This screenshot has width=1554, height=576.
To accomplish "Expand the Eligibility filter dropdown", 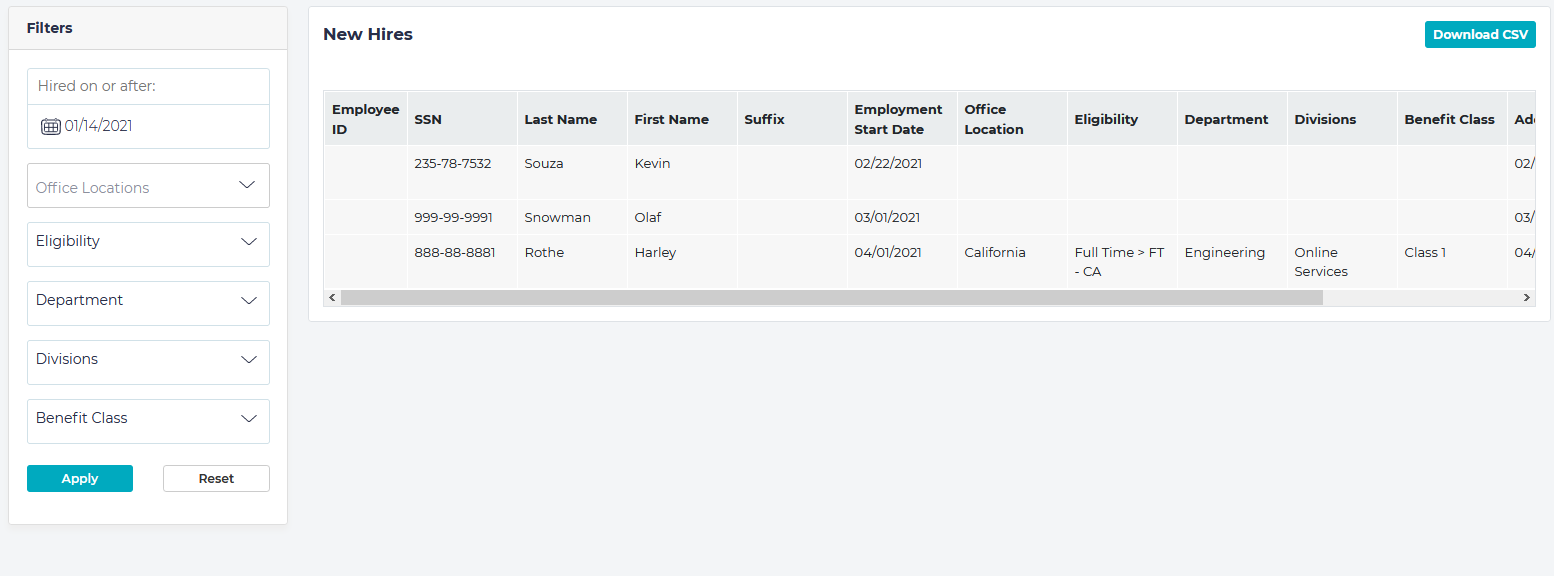I will (x=148, y=244).
